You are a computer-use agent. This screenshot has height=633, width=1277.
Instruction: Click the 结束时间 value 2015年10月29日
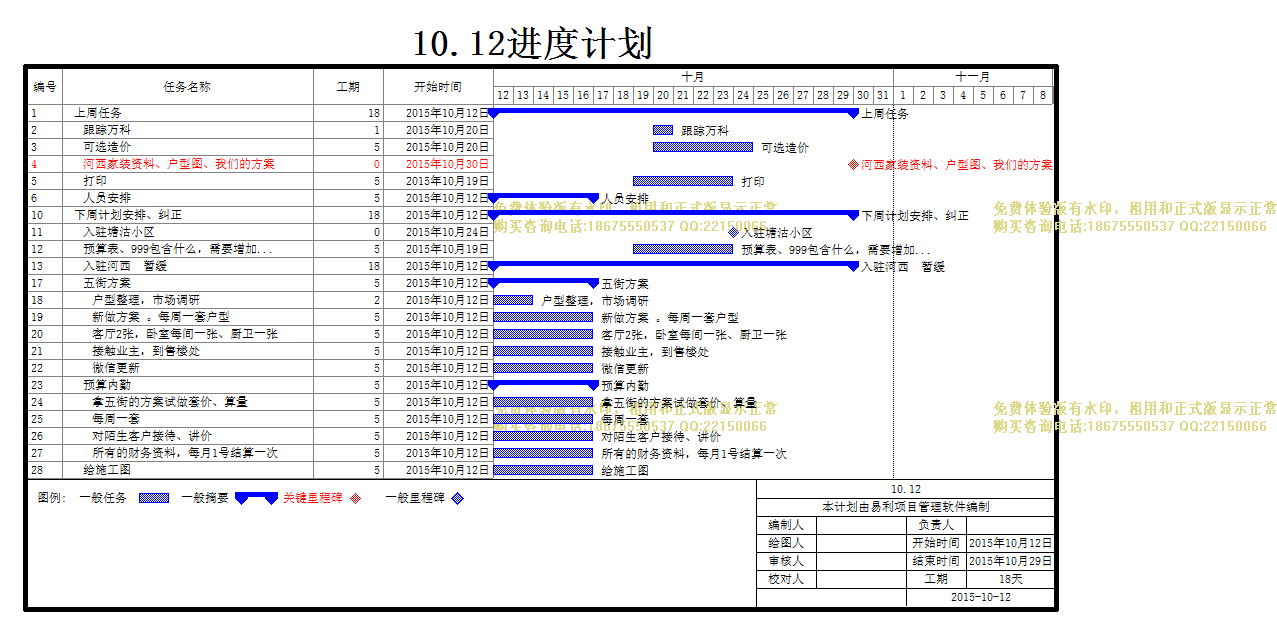(x=1010, y=561)
